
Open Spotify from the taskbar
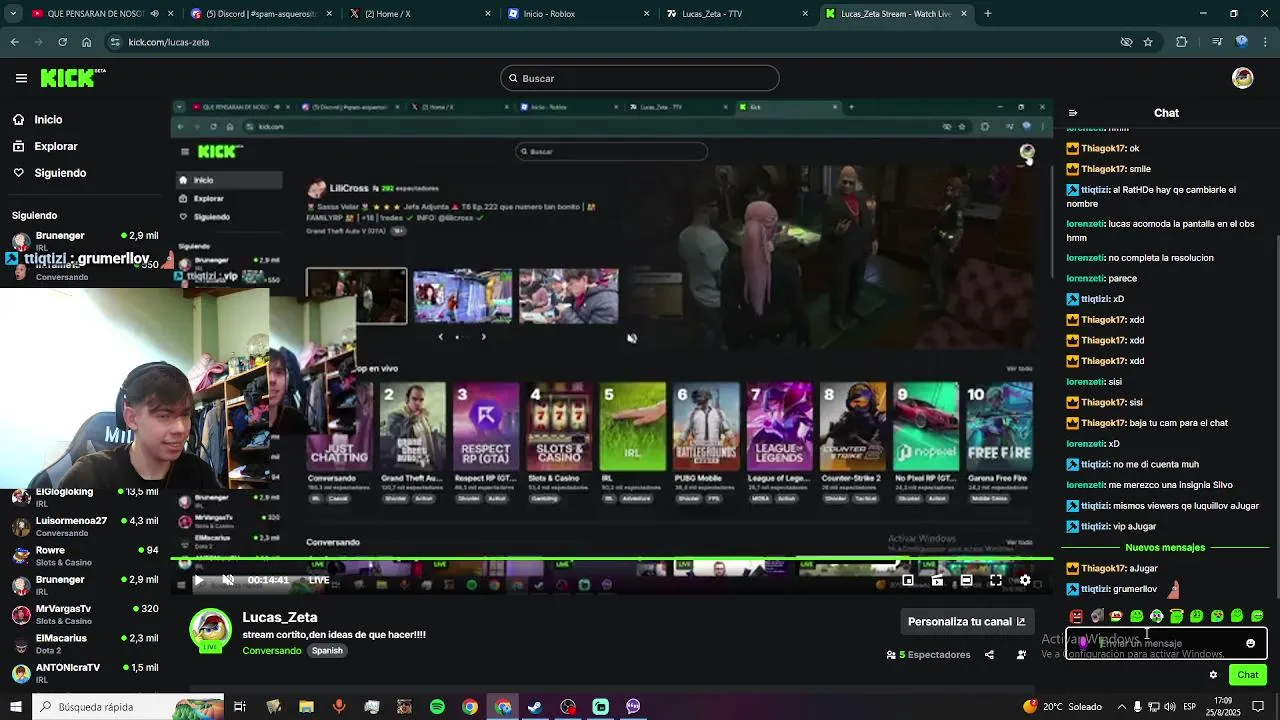(x=437, y=707)
